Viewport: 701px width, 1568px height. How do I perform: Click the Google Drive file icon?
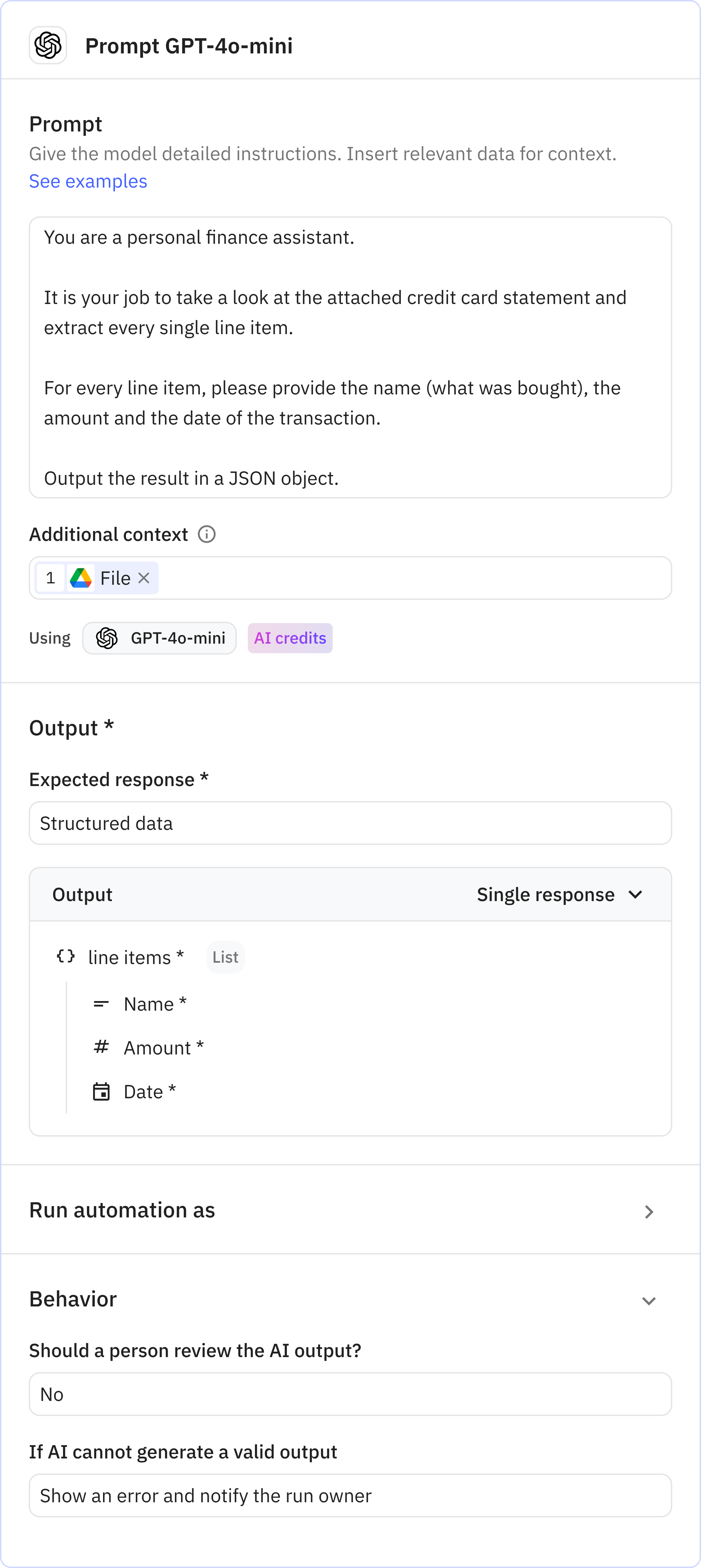click(x=81, y=578)
